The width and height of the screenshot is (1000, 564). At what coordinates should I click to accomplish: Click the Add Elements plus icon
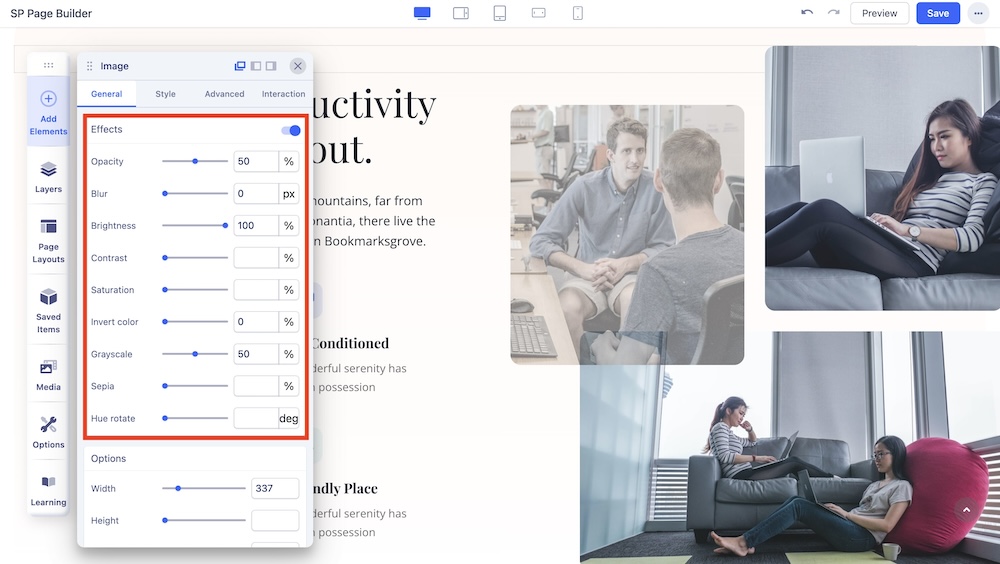pyautogui.click(x=48, y=99)
